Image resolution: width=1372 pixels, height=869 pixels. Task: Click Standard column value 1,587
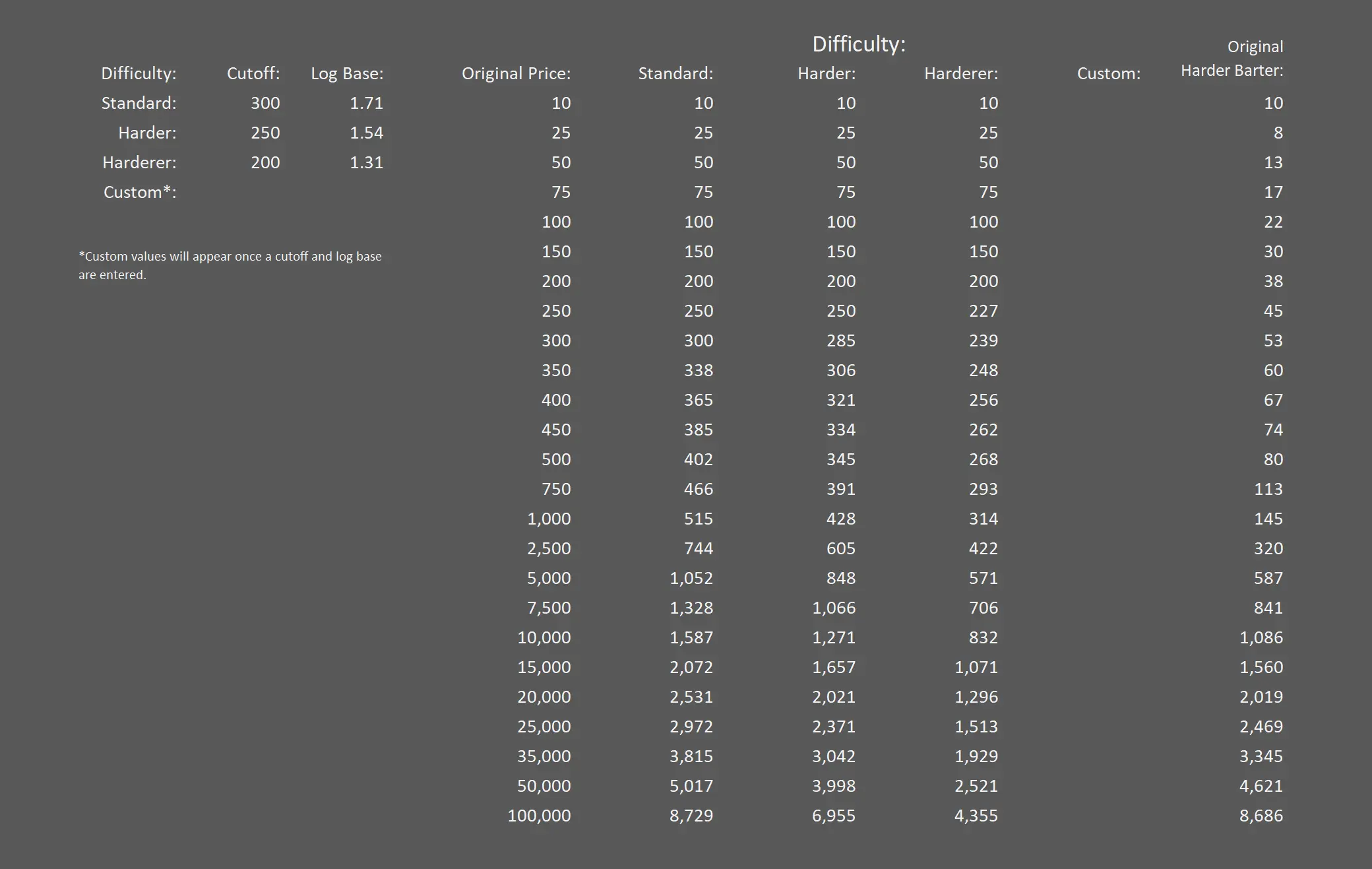click(x=691, y=637)
